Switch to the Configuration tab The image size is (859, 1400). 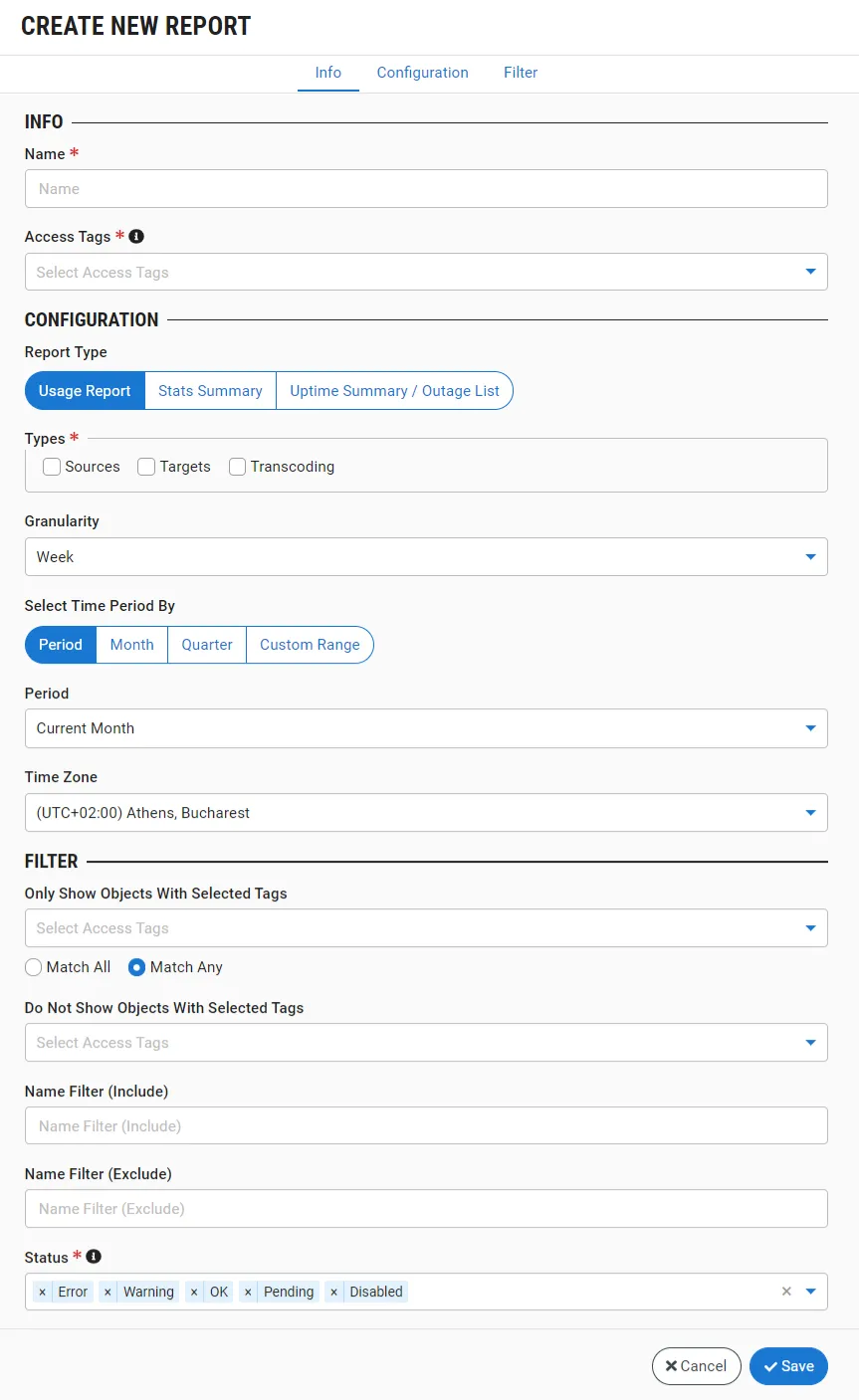[422, 73]
